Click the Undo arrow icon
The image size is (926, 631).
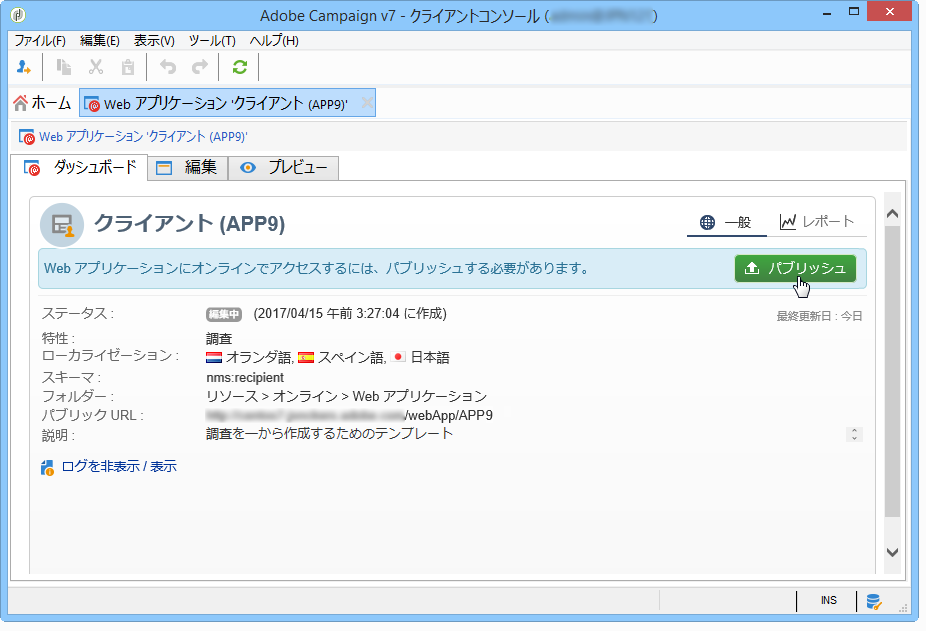pyautogui.click(x=168, y=67)
